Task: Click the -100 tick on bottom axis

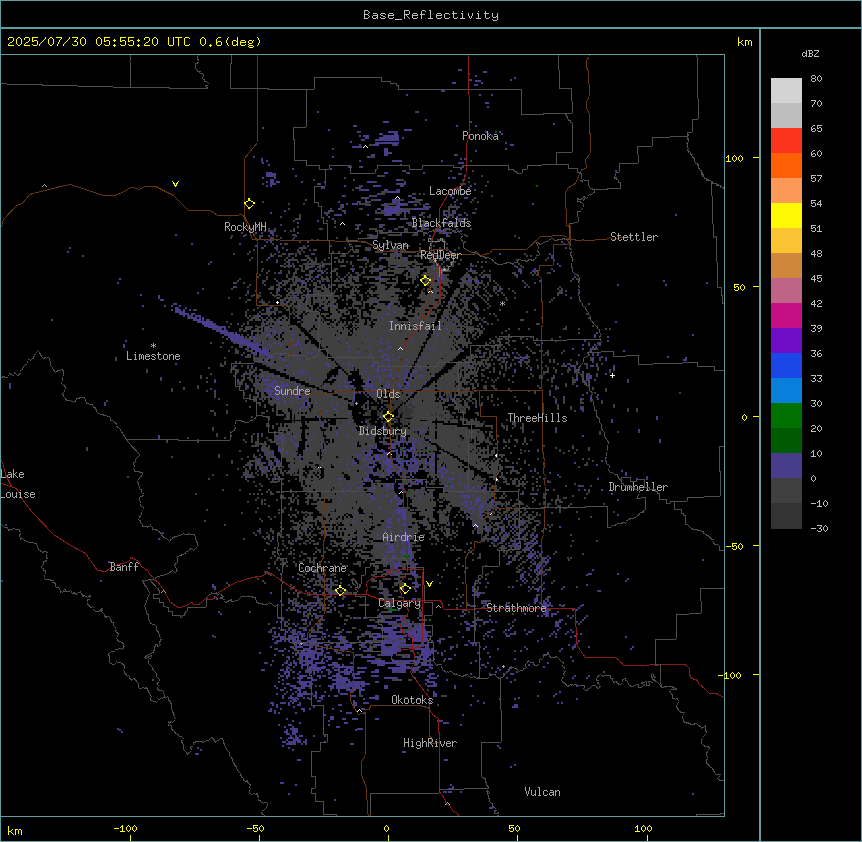Action: tap(125, 828)
